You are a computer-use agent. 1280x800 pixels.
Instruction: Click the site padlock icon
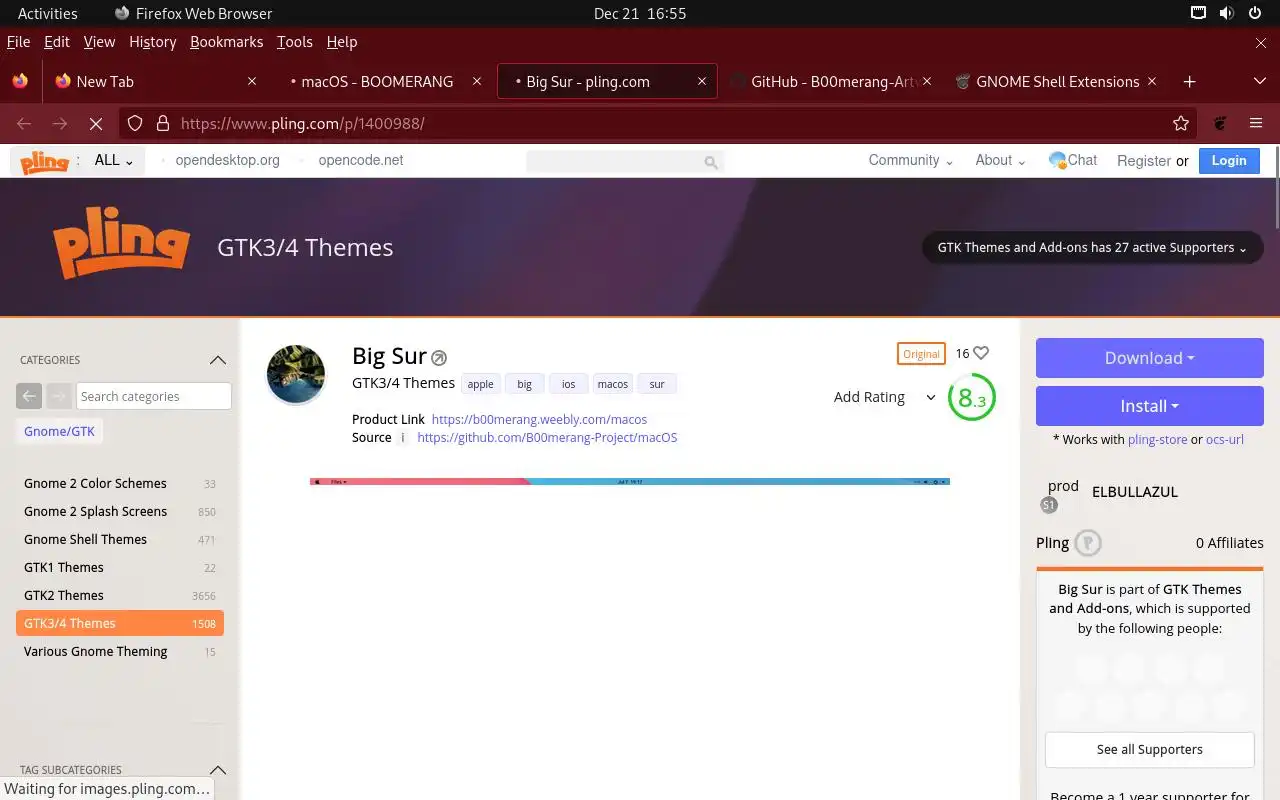(x=162, y=123)
